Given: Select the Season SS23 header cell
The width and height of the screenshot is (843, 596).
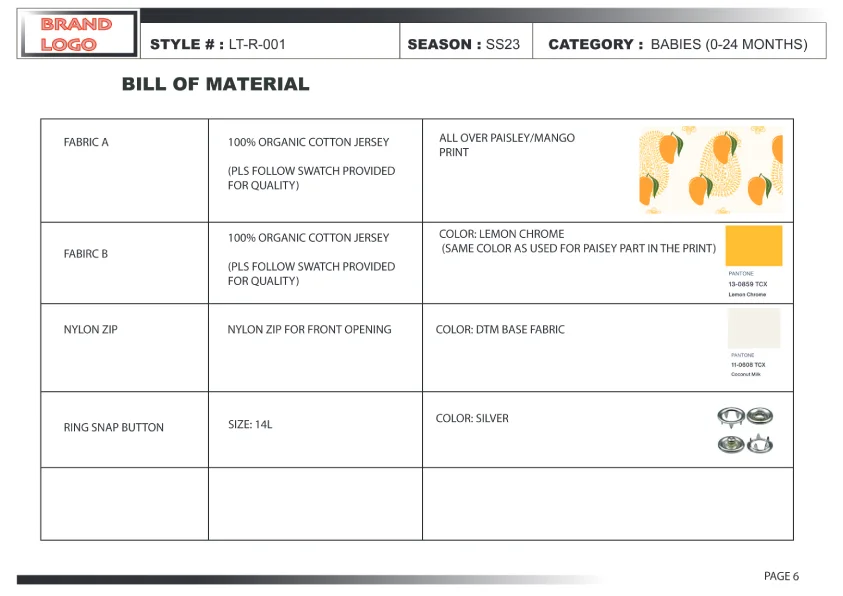Looking at the screenshot, I should tap(464, 44).
